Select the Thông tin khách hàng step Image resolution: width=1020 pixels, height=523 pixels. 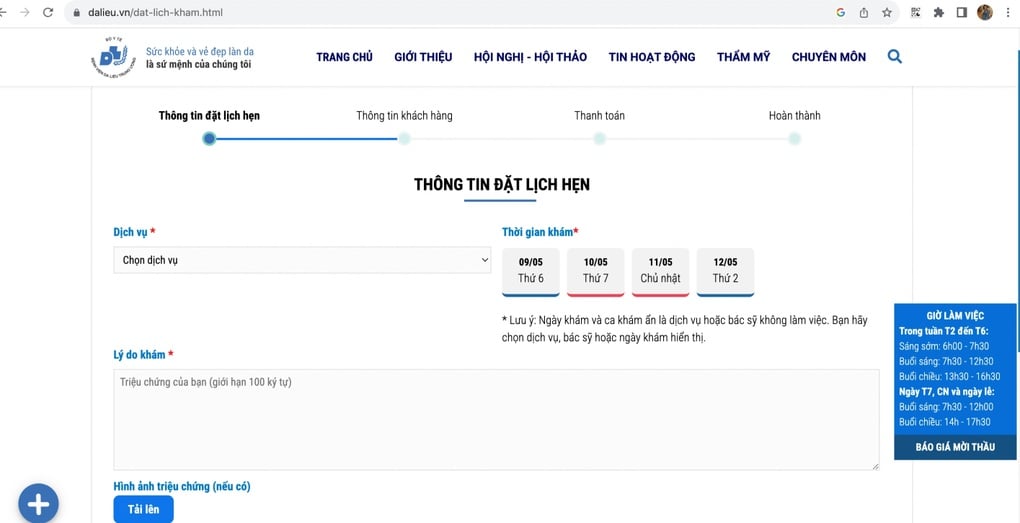(404, 116)
